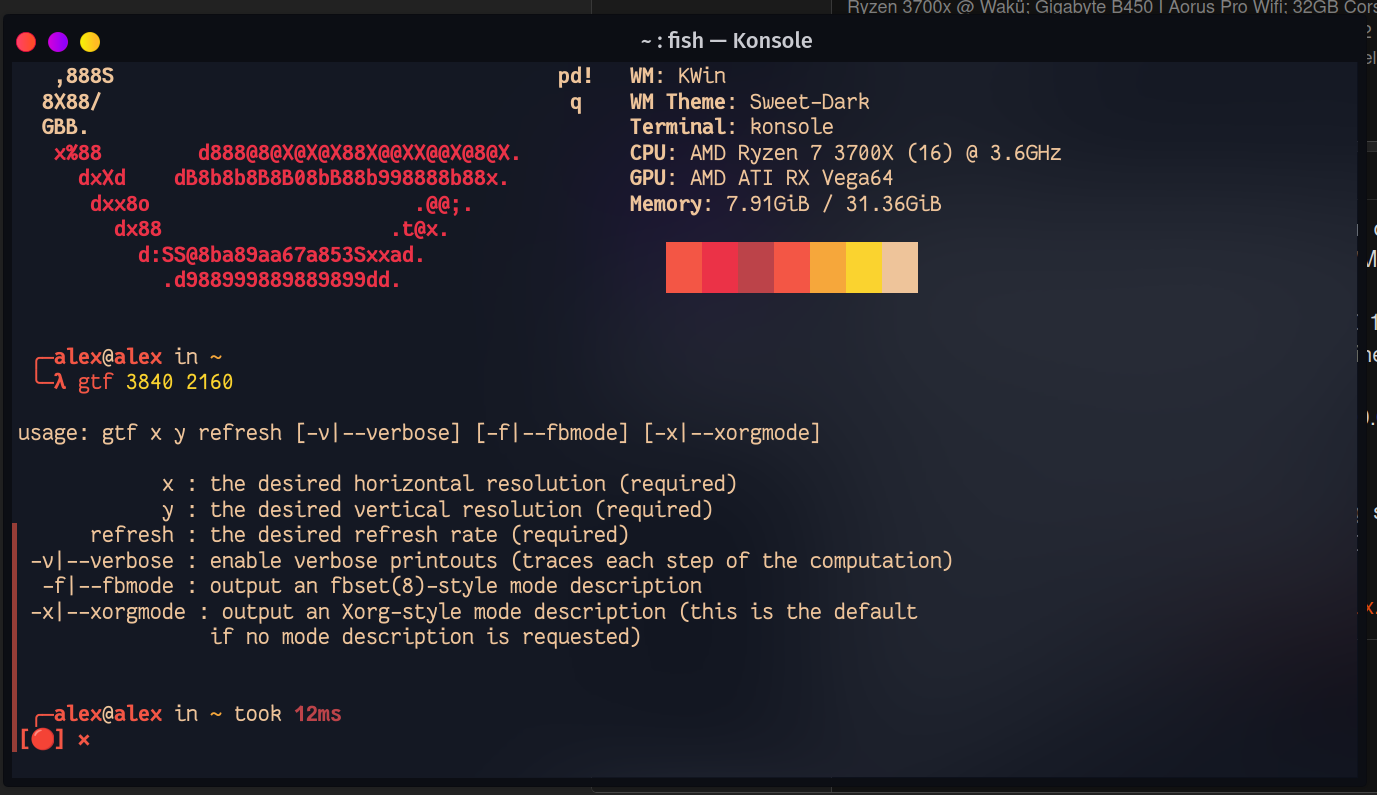
Task: Click the "Sweet-Dark" WM theme value
Action: (810, 102)
